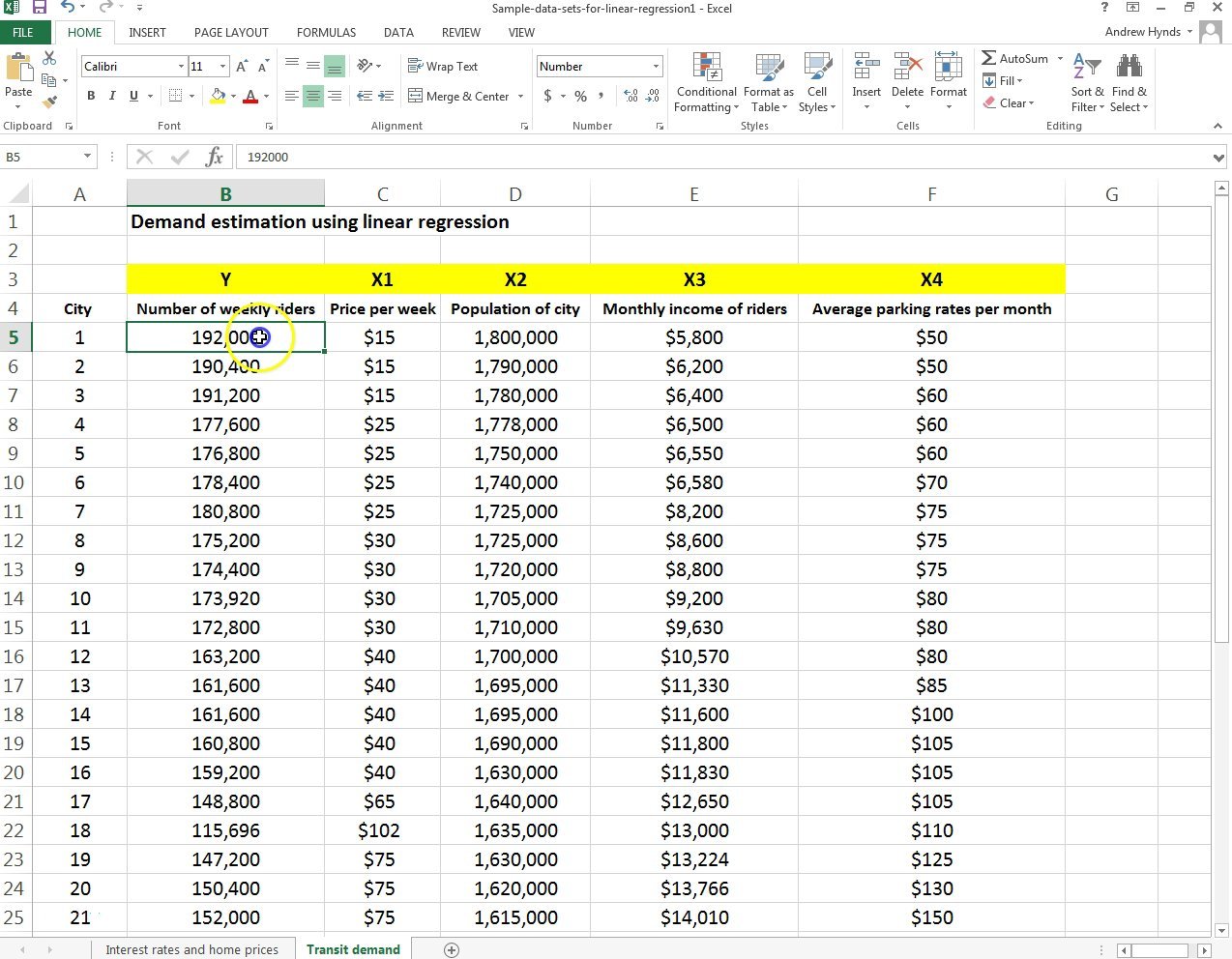Apply AutoSum to the selection
The width and height of the screenshot is (1232, 959).
[1015, 58]
